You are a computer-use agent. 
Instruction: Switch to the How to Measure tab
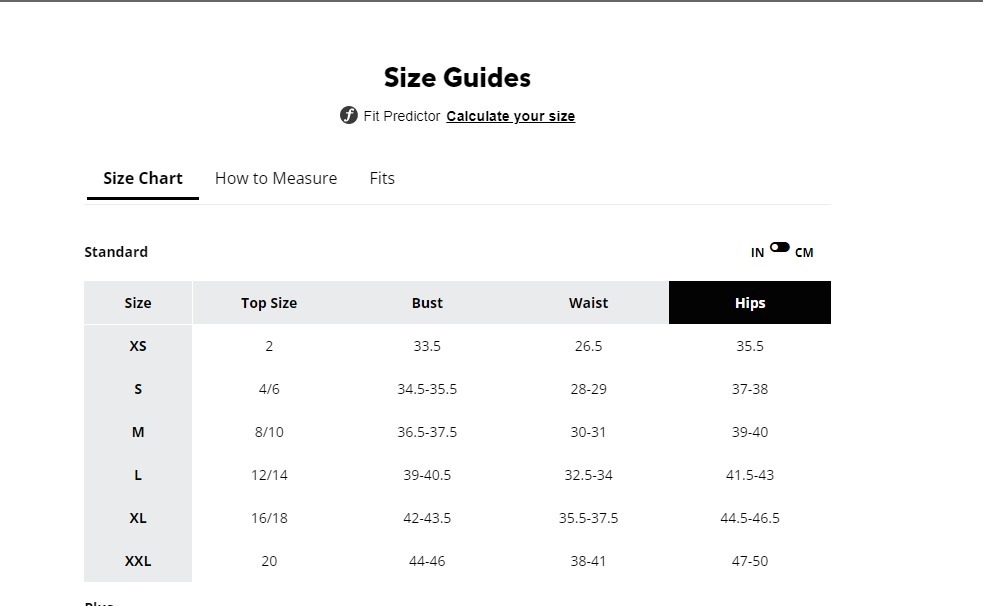click(x=276, y=178)
